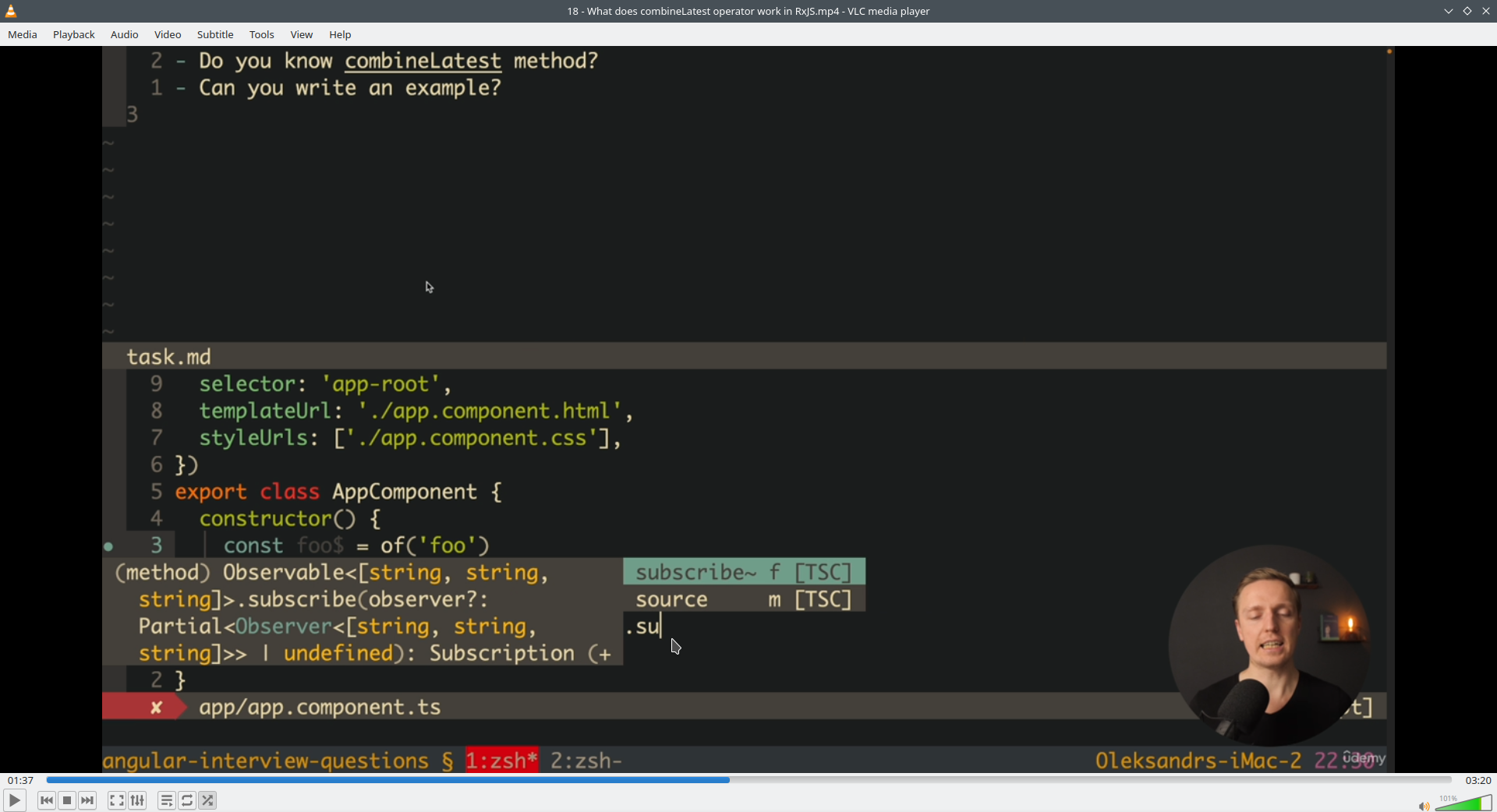Open the Audio menu
Image resolution: width=1497 pixels, height=812 pixels.
[x=125, y=34]
